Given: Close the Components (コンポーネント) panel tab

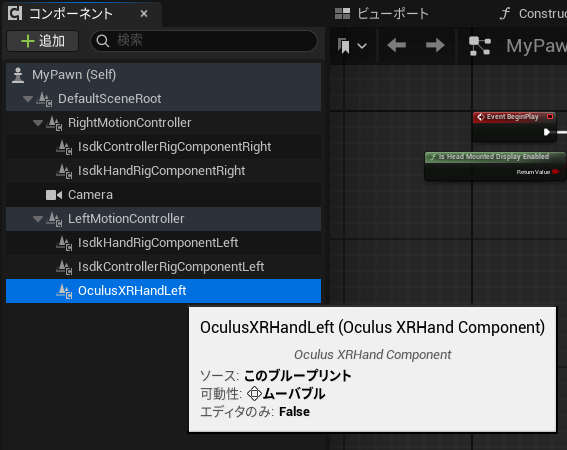Looking at the screenshot, I should pyautogui.click(x=144, y=14).
